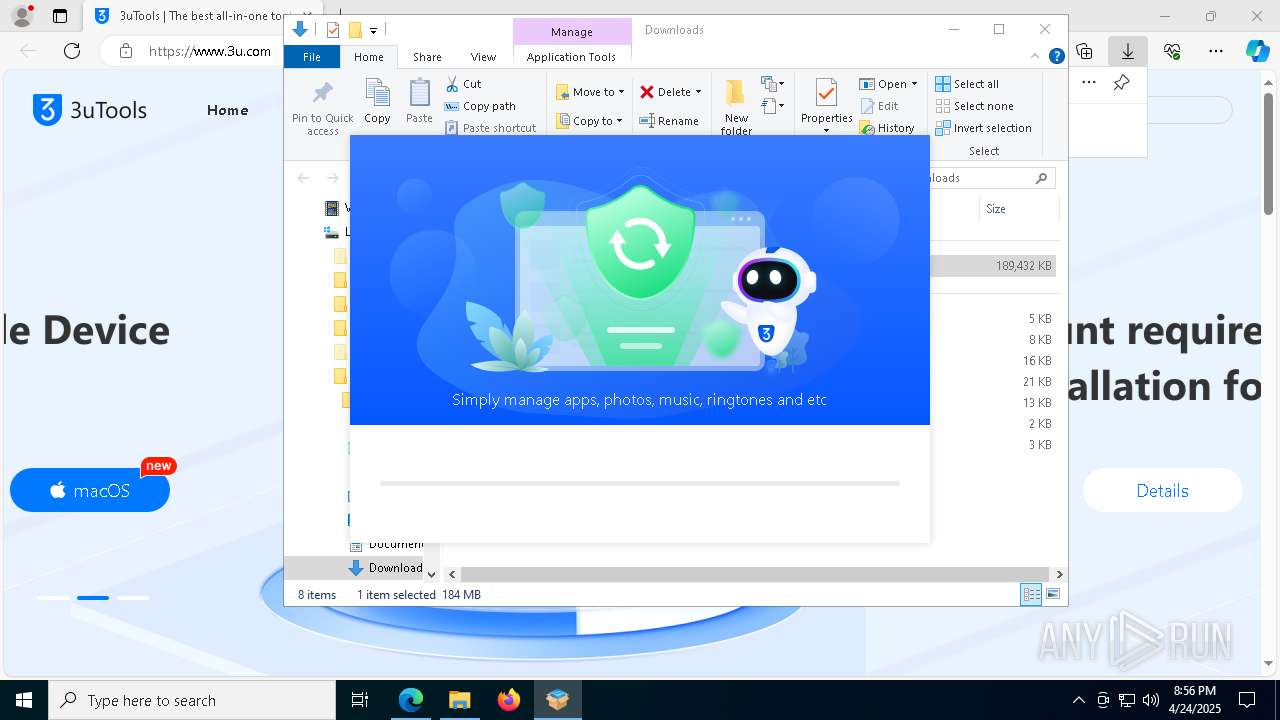Screen dimensions: 1280x720
Task: Switch to the Home ribbon tab
Action: pyautogui.click(x=368, y=57)
